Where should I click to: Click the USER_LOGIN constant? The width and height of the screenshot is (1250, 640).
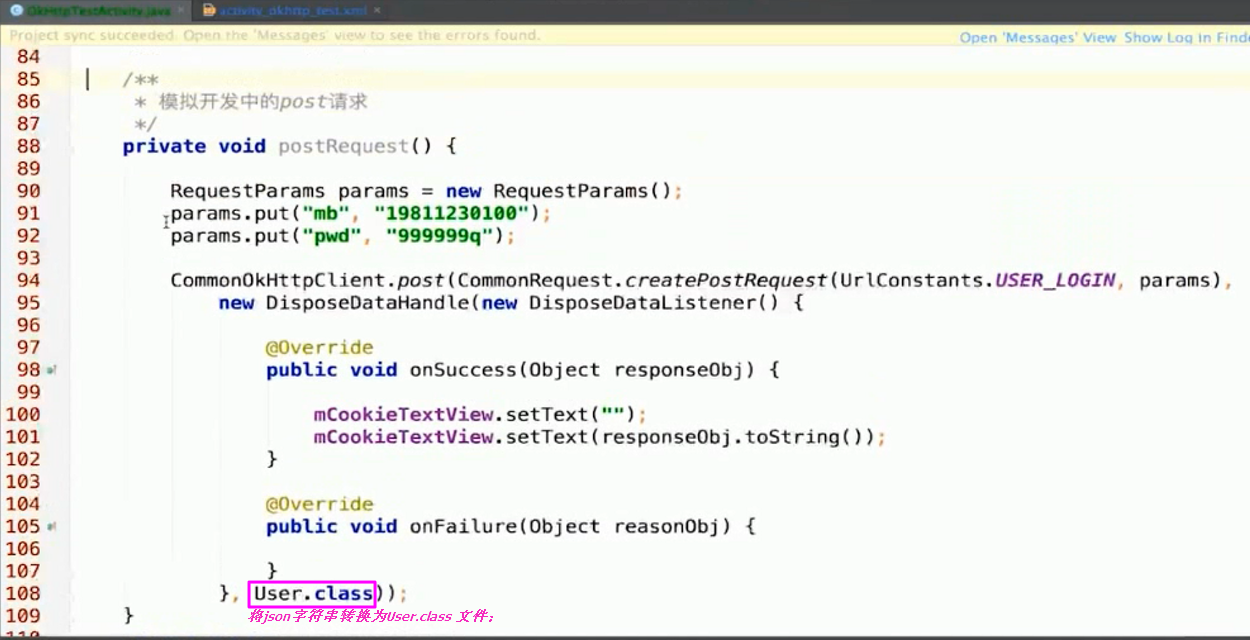pyautogui.click(x=1055, y=280)
